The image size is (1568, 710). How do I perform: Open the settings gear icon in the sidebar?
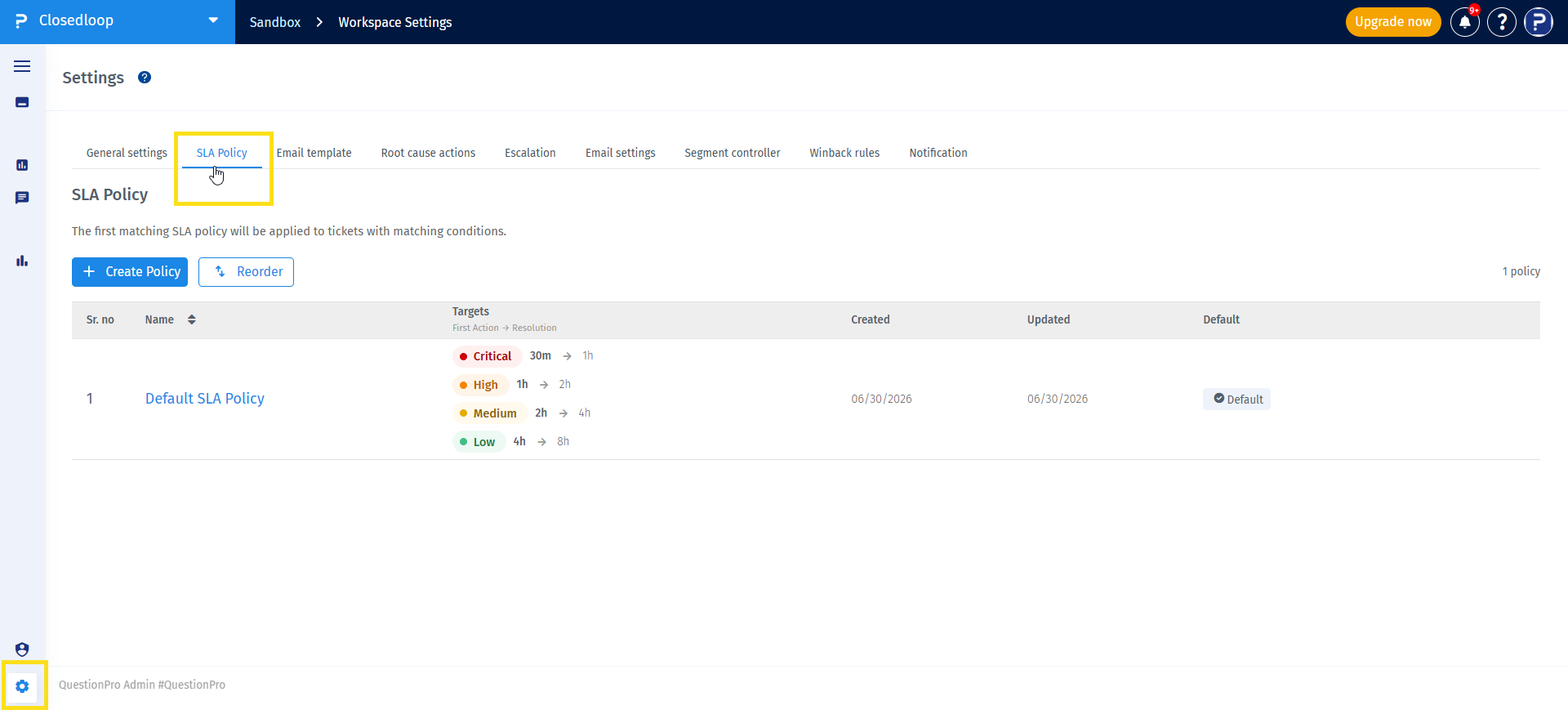pyautogui.click(x=22, y=686)
